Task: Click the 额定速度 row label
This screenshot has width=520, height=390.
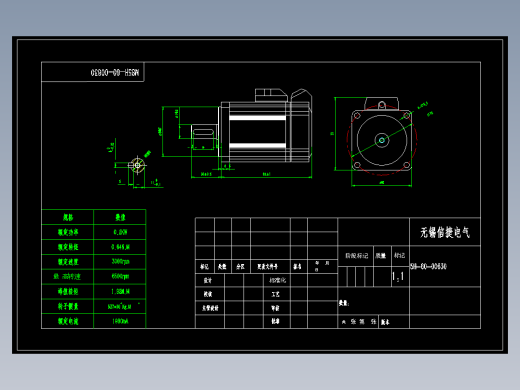Action: [x=68, y=262]
